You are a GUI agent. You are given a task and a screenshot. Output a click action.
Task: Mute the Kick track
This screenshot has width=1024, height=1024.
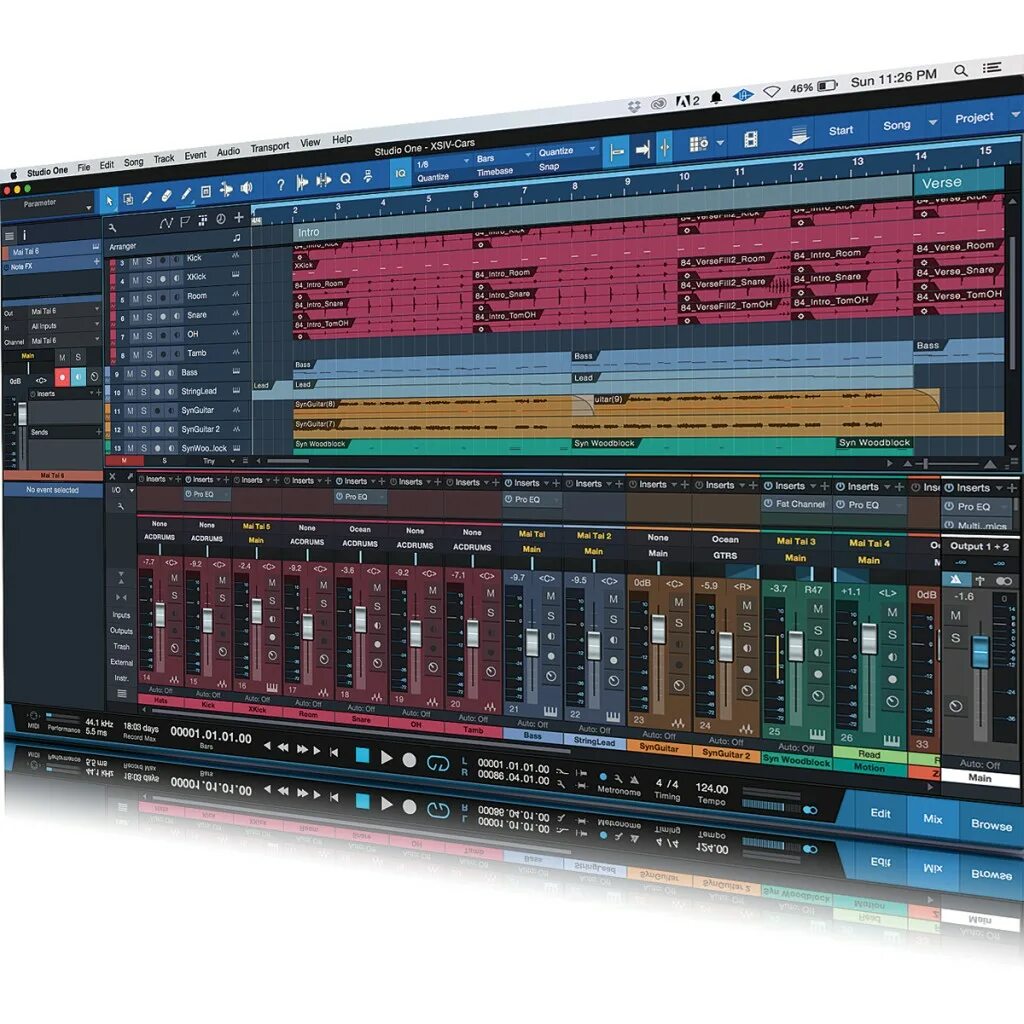tap(135, 261)
